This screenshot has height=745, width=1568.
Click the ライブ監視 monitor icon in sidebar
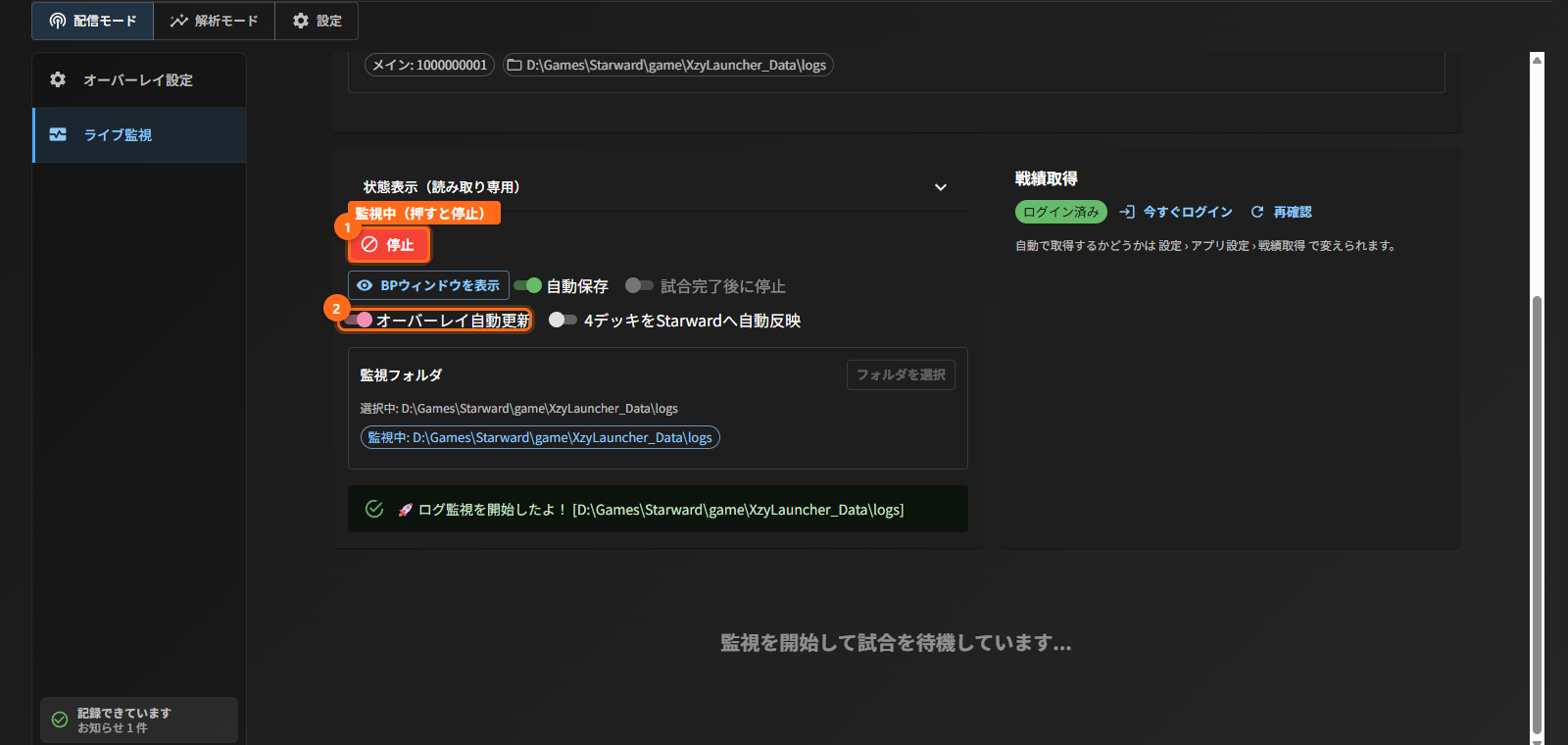pyautogui.click(x=58, y=134)
